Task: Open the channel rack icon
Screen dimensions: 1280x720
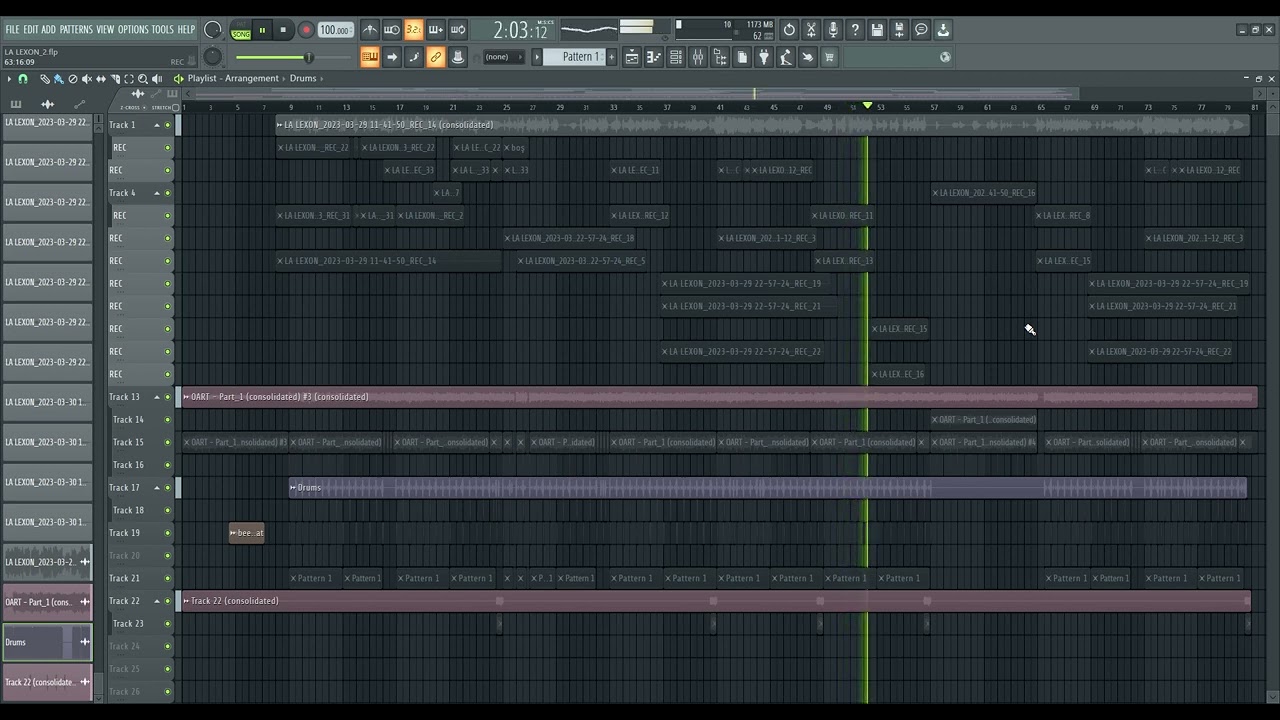Action: click(x=676, y=57)
